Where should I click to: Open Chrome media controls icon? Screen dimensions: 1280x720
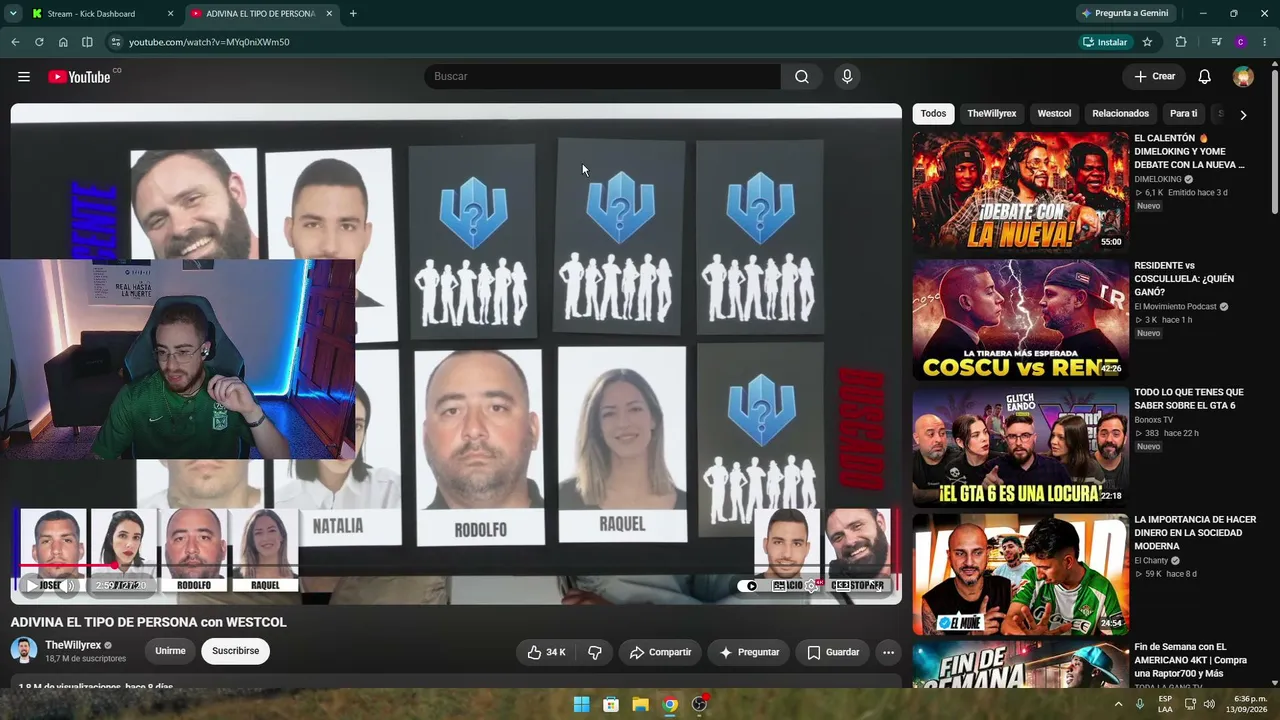[x=1216, y=42]
